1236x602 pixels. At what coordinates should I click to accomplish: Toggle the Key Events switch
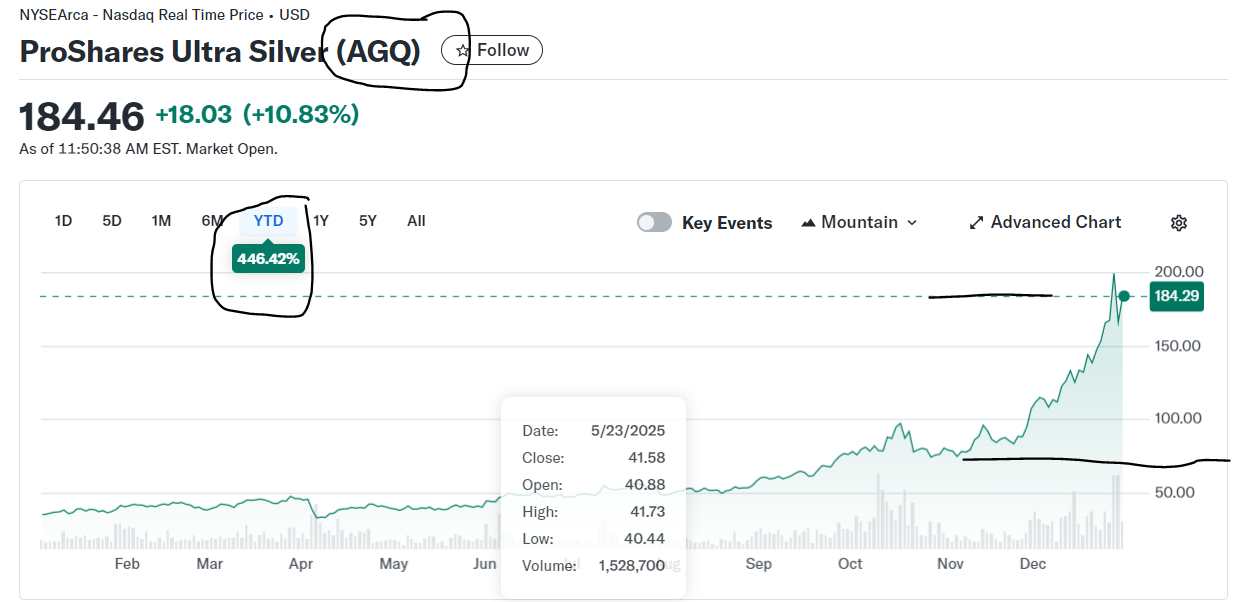click(x=655, y=222)
